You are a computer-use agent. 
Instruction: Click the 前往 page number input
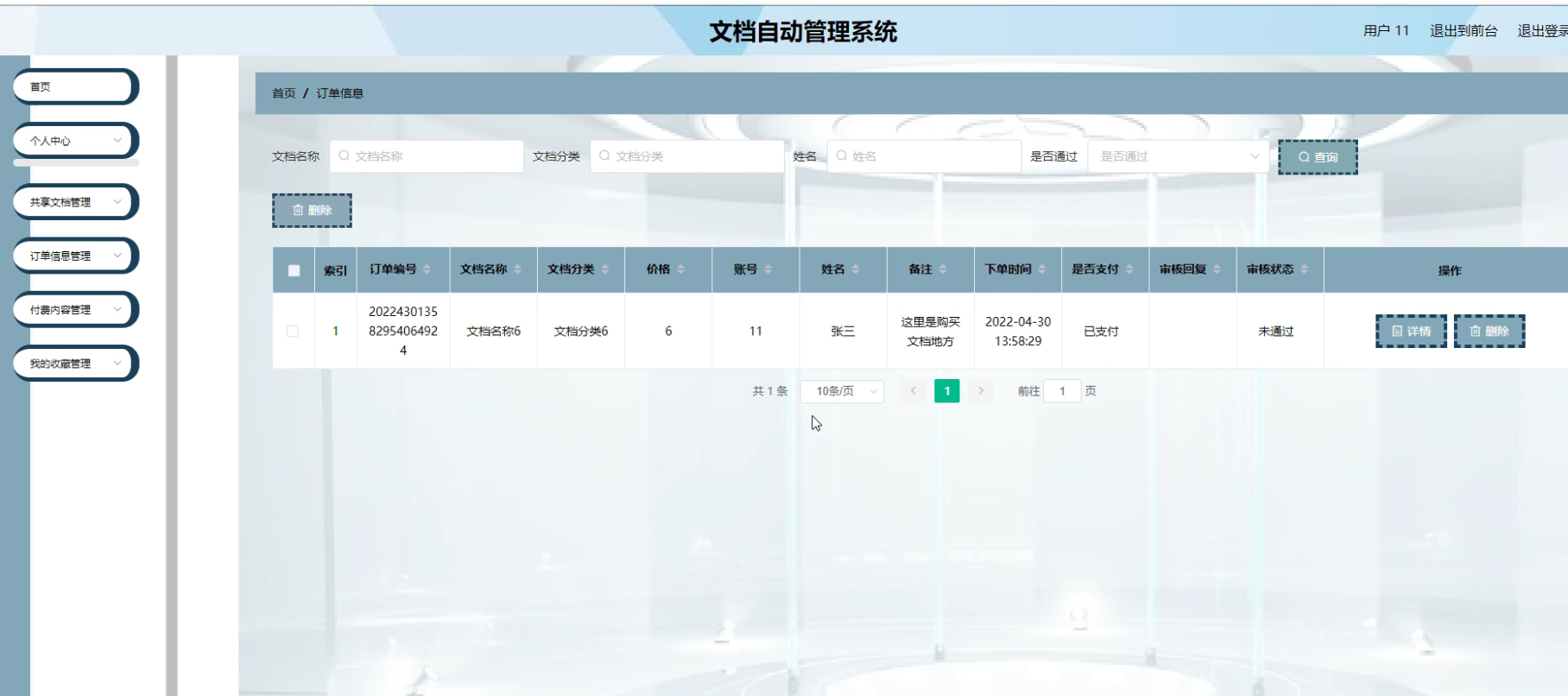coord(1062,391)
